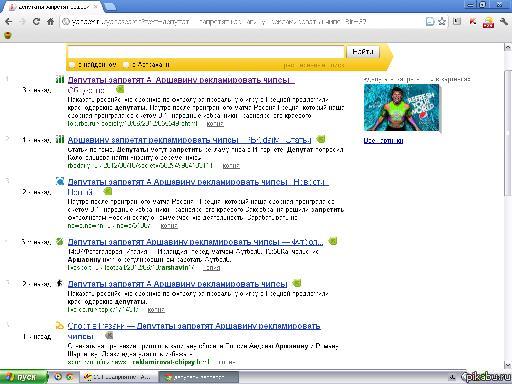This screenshot has height=384, width=512.
Task: Click into the Yandex search field
Action: pos(206,52)
